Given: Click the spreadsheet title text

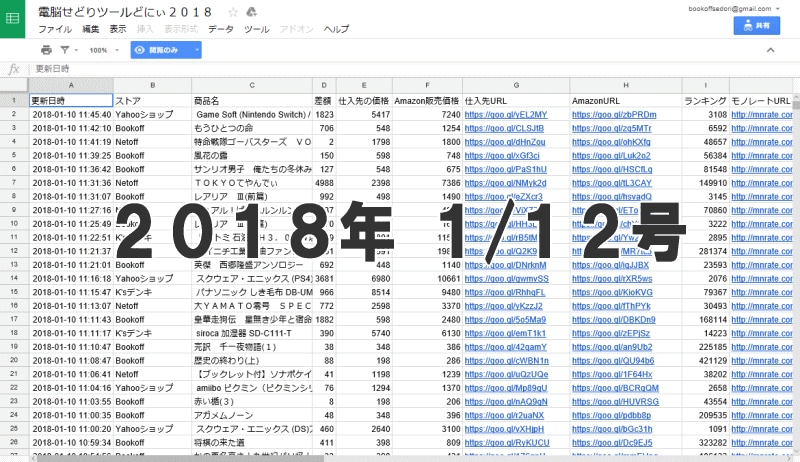Looking at the screenshot, I should (125, 12).
